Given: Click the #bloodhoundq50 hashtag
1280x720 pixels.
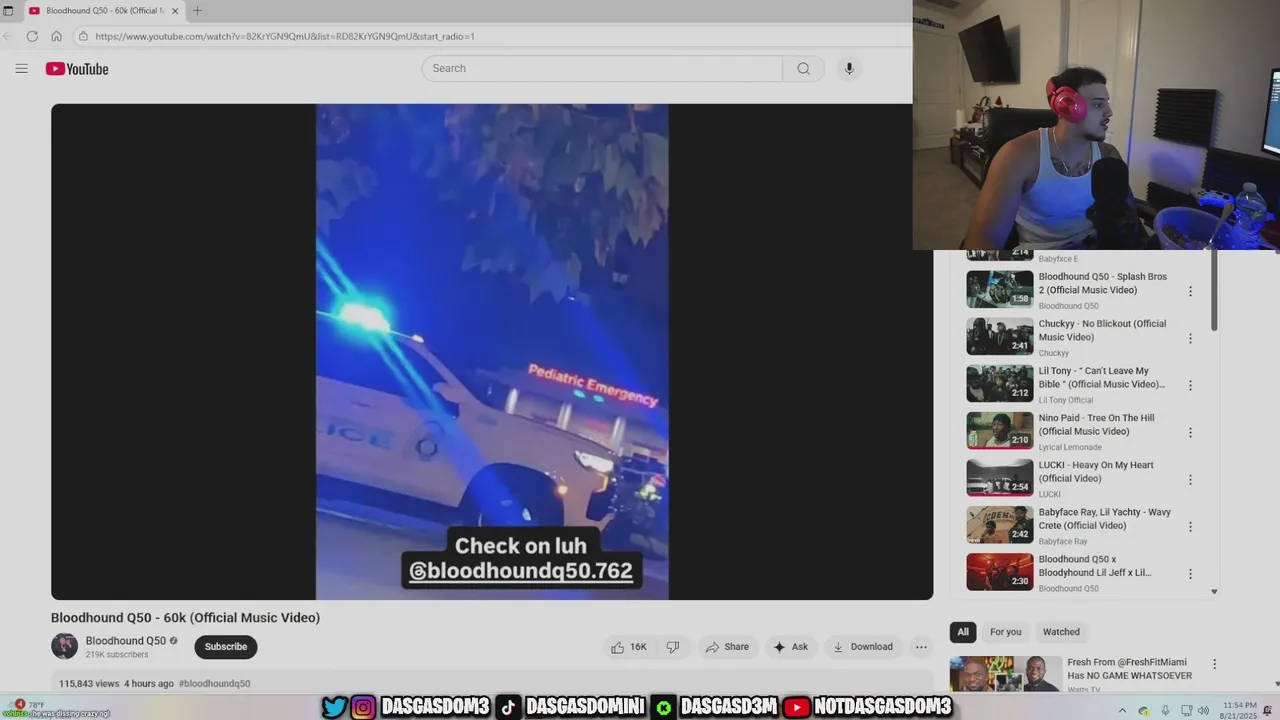Looking at the screenshot, I should click(214, 684).
